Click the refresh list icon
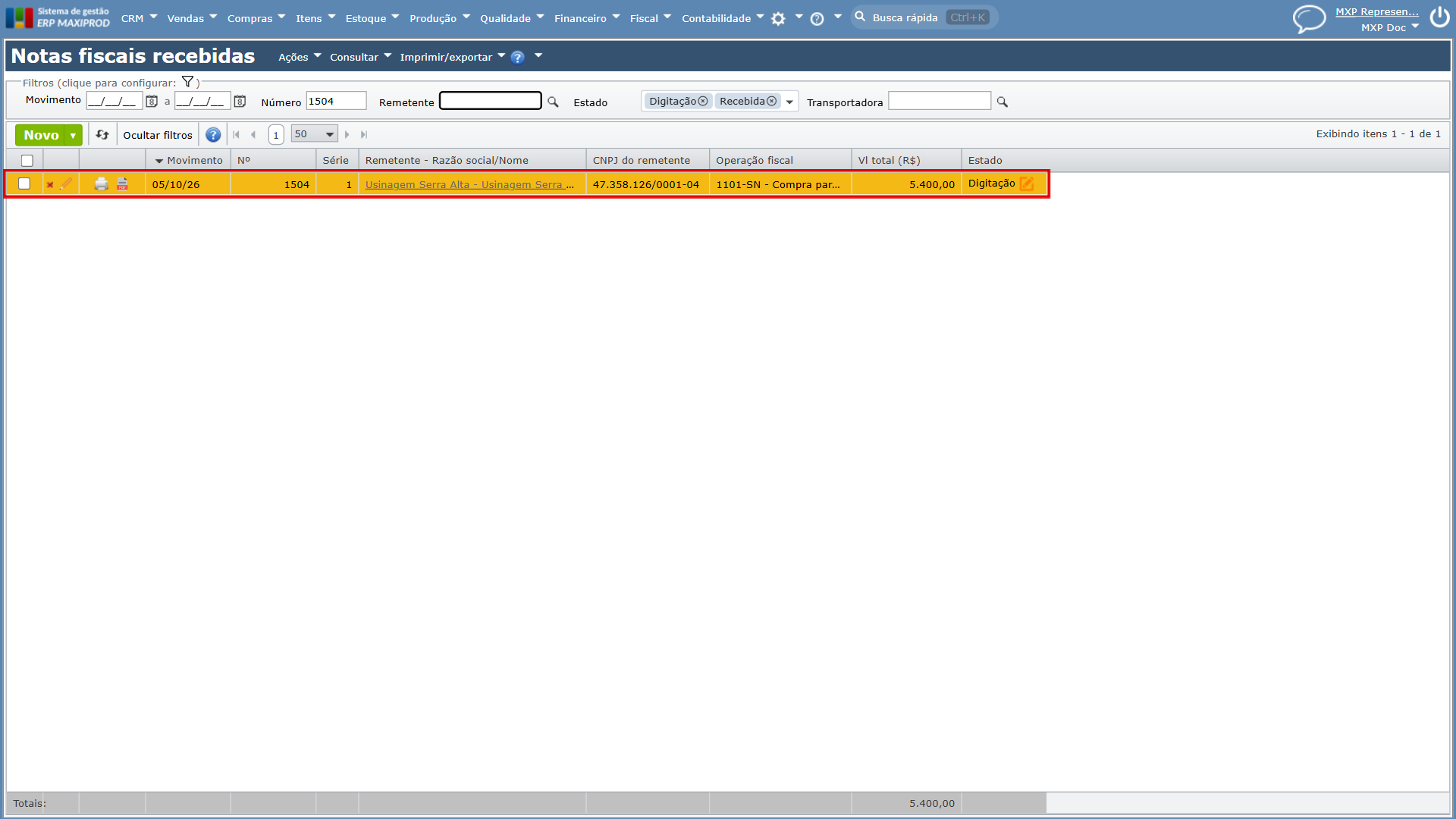This screenshot has height=819, width=1456. 102,134
